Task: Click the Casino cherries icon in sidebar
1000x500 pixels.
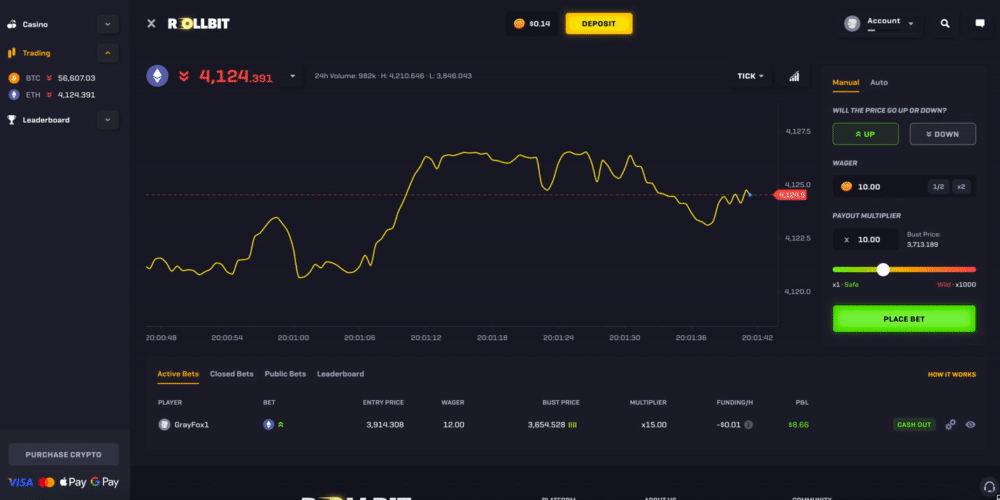Action: [x=11, y=24]
